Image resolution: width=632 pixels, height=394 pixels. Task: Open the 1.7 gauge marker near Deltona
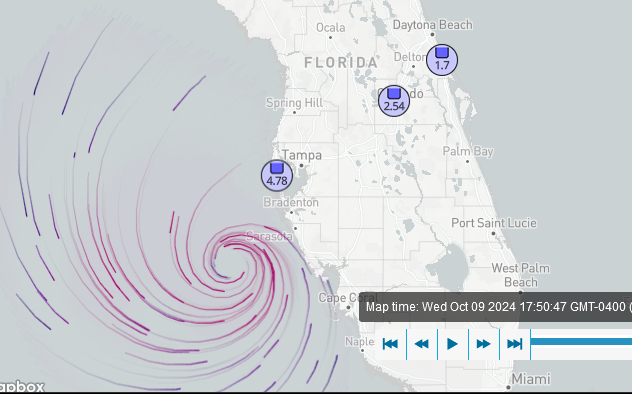pyautogui.click(x=442, y=60)
